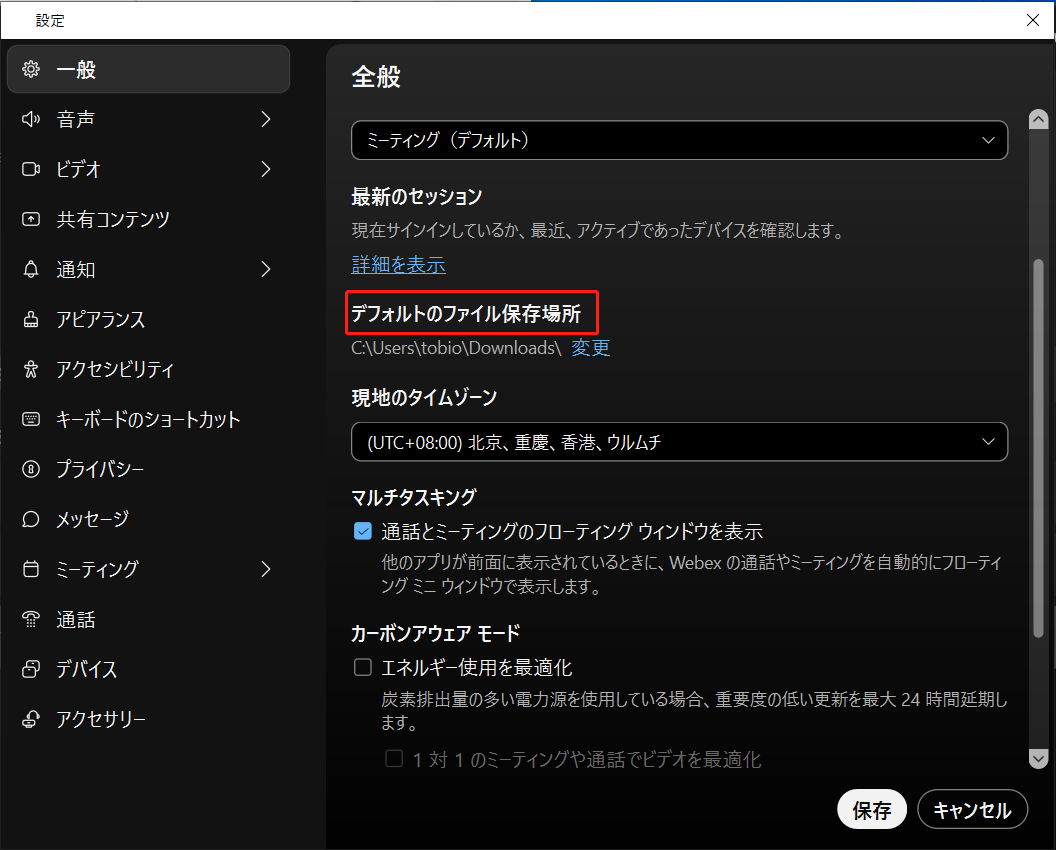Uncheck 通話とミーティングのフローティング ウィンドウを表示
The width and height of the screenshot is (1056, 850).
[363, 531]
